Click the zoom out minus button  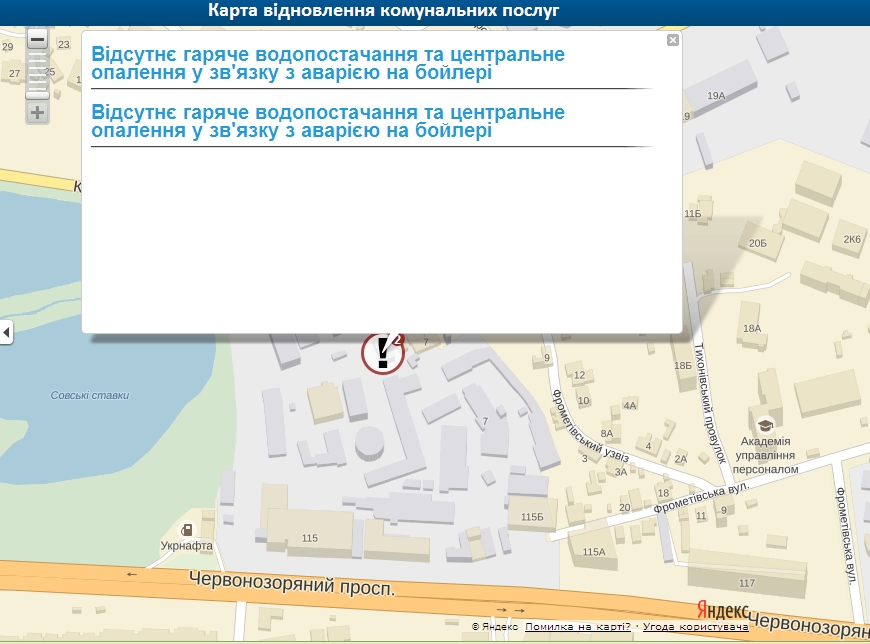[37, 40]
